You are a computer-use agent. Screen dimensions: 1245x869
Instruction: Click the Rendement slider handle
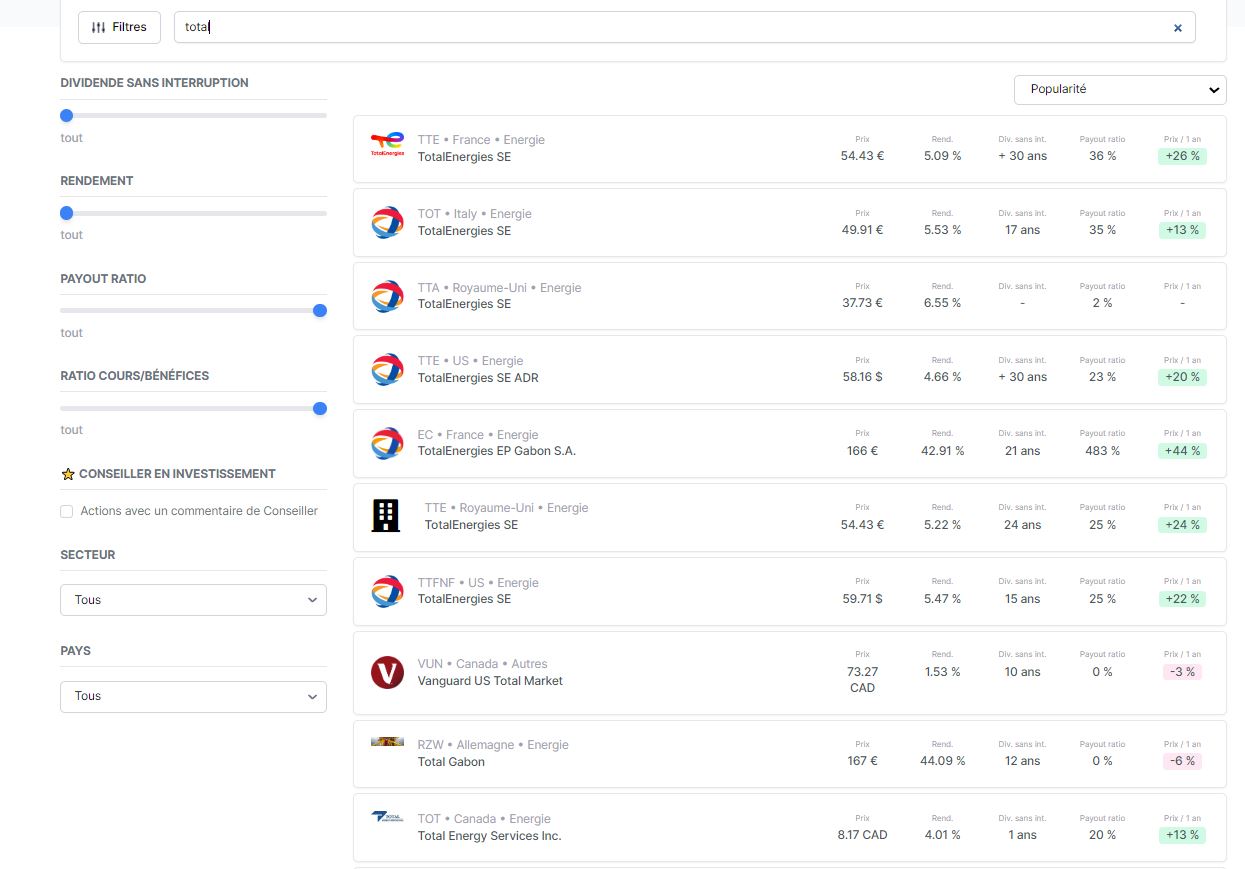click(x=67, y=213)
